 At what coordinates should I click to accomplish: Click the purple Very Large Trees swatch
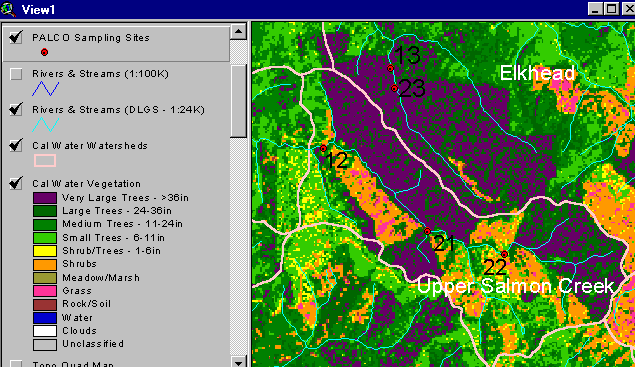point(45,198)
